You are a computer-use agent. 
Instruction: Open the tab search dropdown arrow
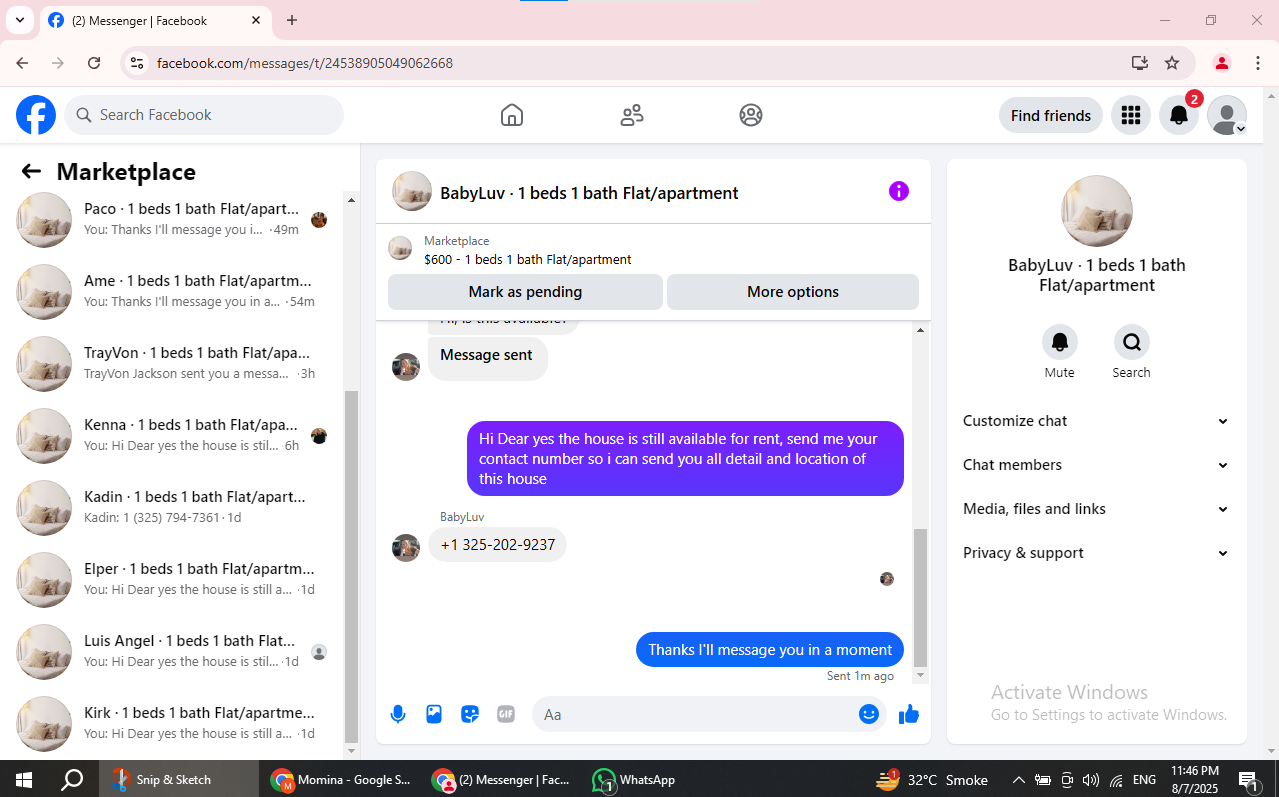coord(19,20)
